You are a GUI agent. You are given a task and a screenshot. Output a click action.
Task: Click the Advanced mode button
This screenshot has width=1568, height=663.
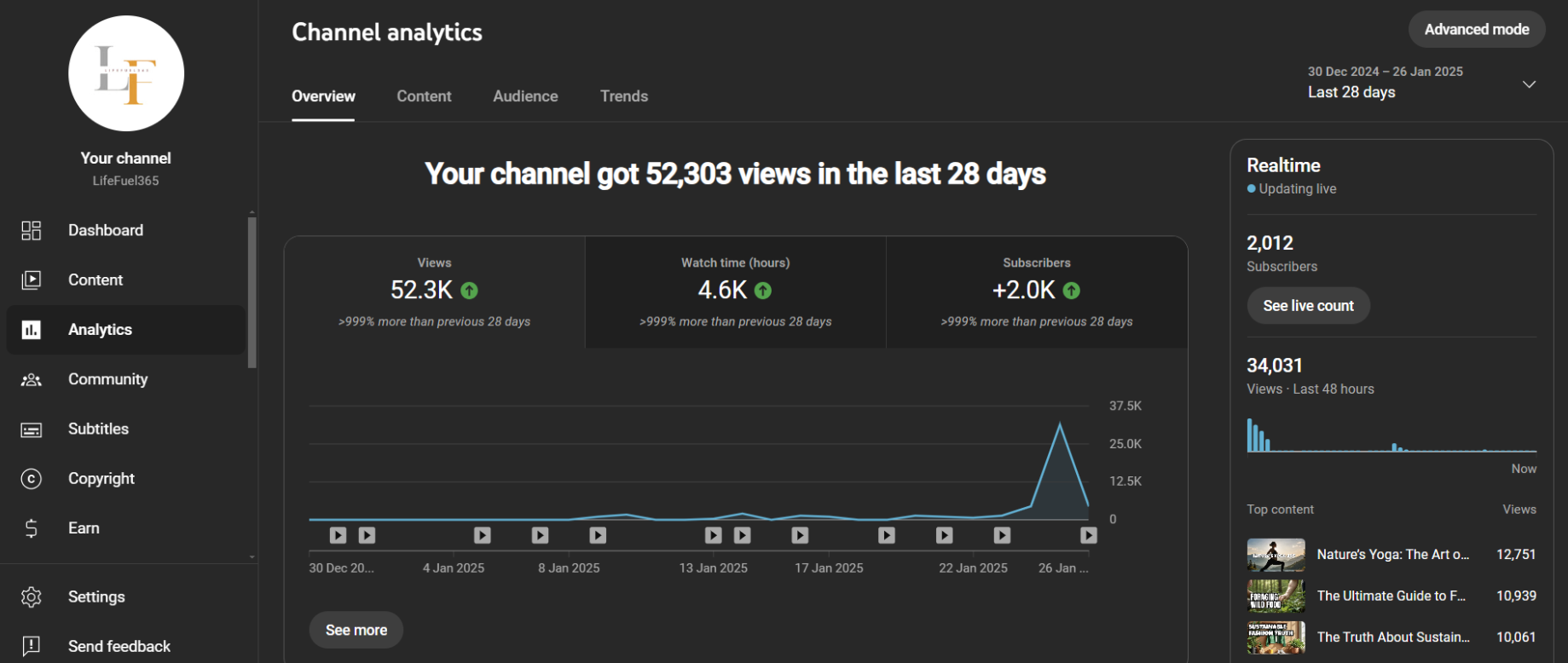point(1476,29)
